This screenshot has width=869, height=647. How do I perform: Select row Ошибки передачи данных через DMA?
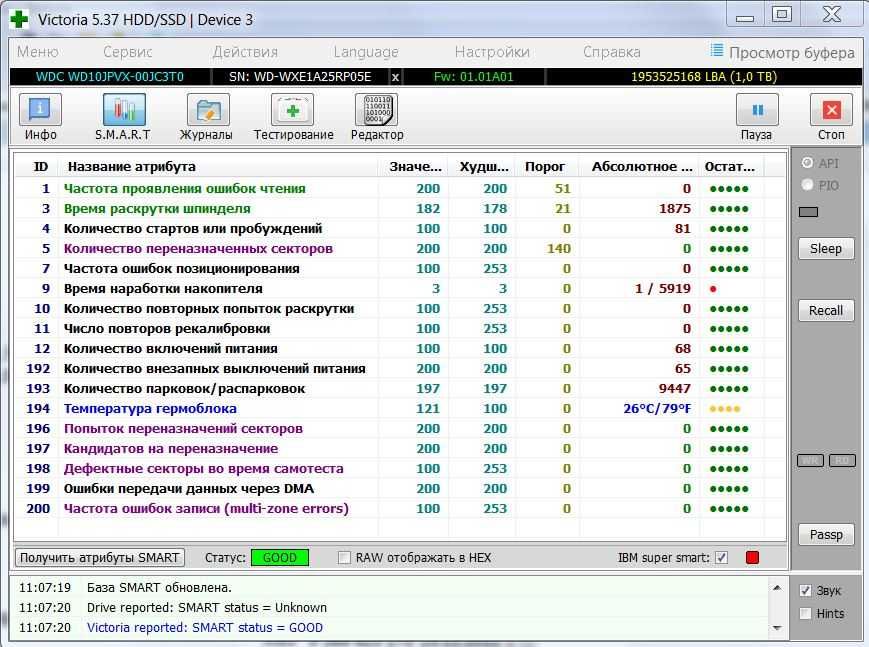[400, 488]
